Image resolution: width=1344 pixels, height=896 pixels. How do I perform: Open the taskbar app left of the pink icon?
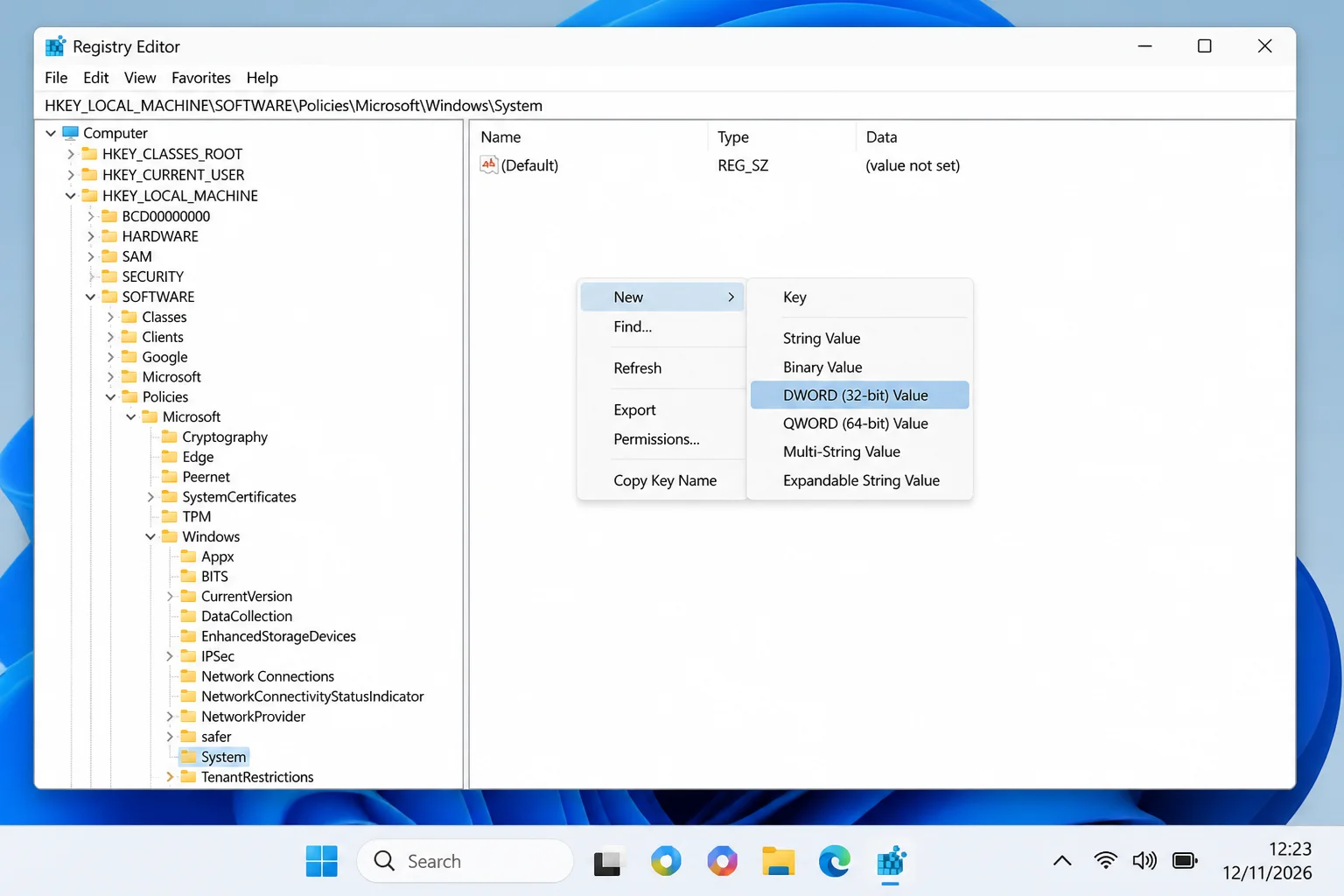pyautogui.click(x=666, y=862)
